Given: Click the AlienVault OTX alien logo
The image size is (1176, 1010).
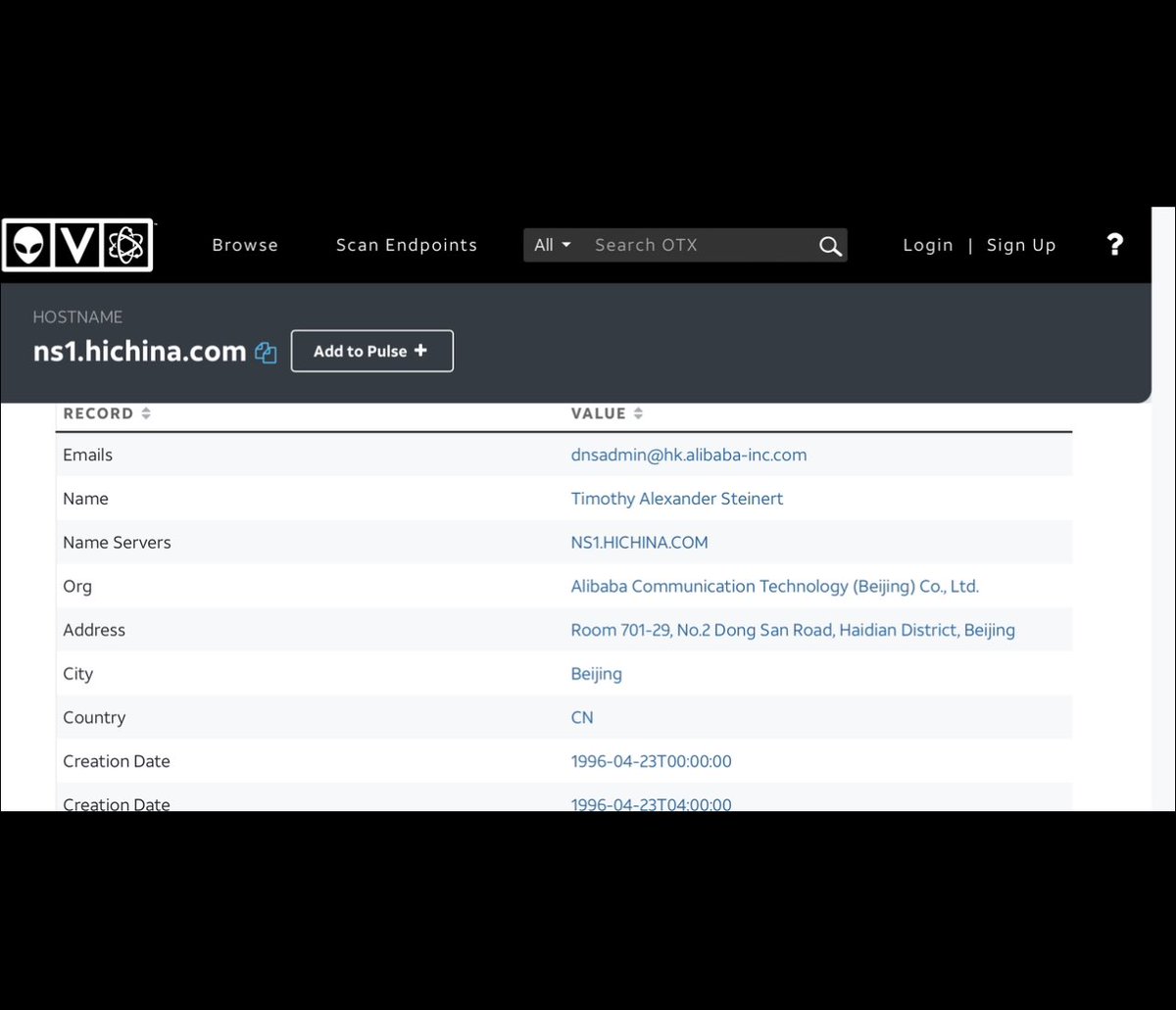Looking at the screenshot, I should pyautogui.click(x=27, y=244).
